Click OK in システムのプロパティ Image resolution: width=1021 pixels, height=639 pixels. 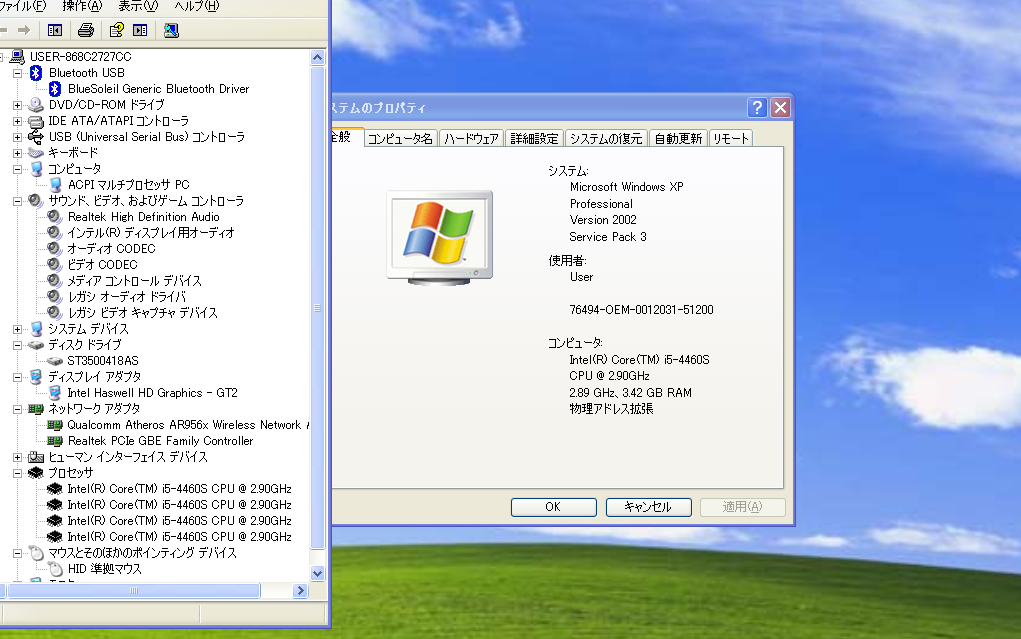553,507
